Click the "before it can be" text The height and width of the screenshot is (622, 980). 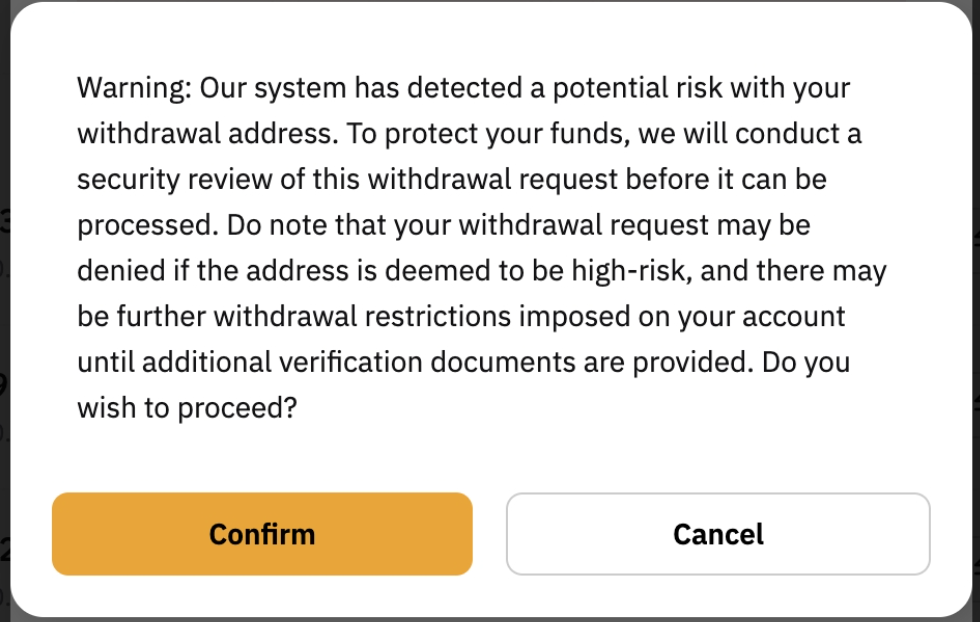pyautogui.click(x=729, y=179)
